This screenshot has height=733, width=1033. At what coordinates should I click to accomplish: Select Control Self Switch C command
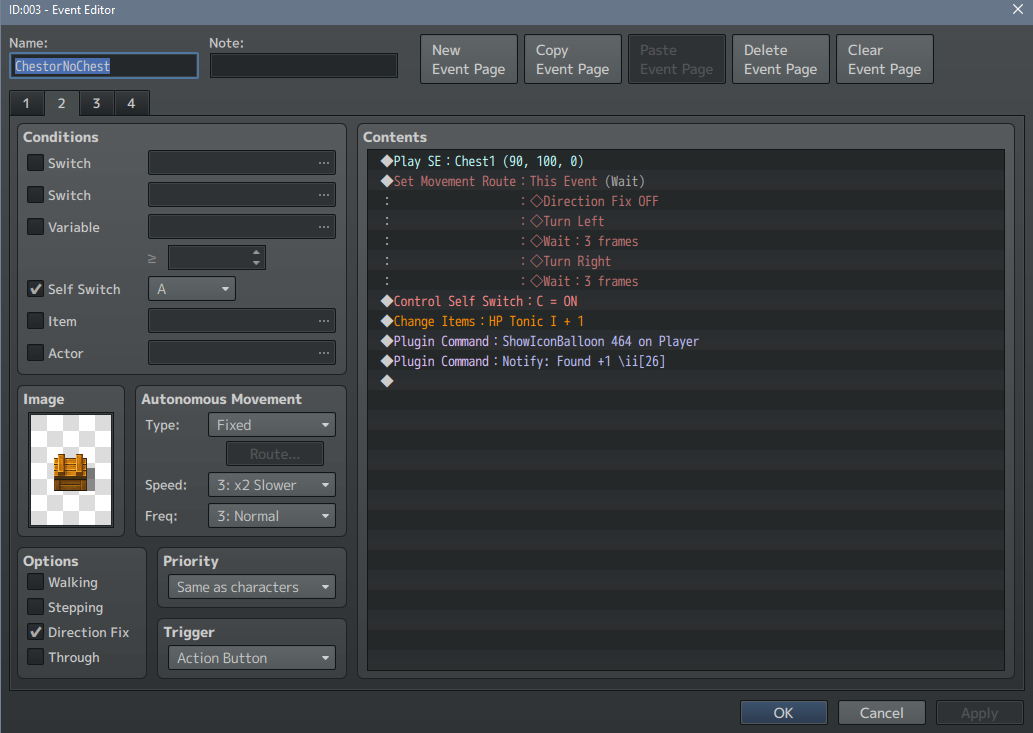[686, 301]
